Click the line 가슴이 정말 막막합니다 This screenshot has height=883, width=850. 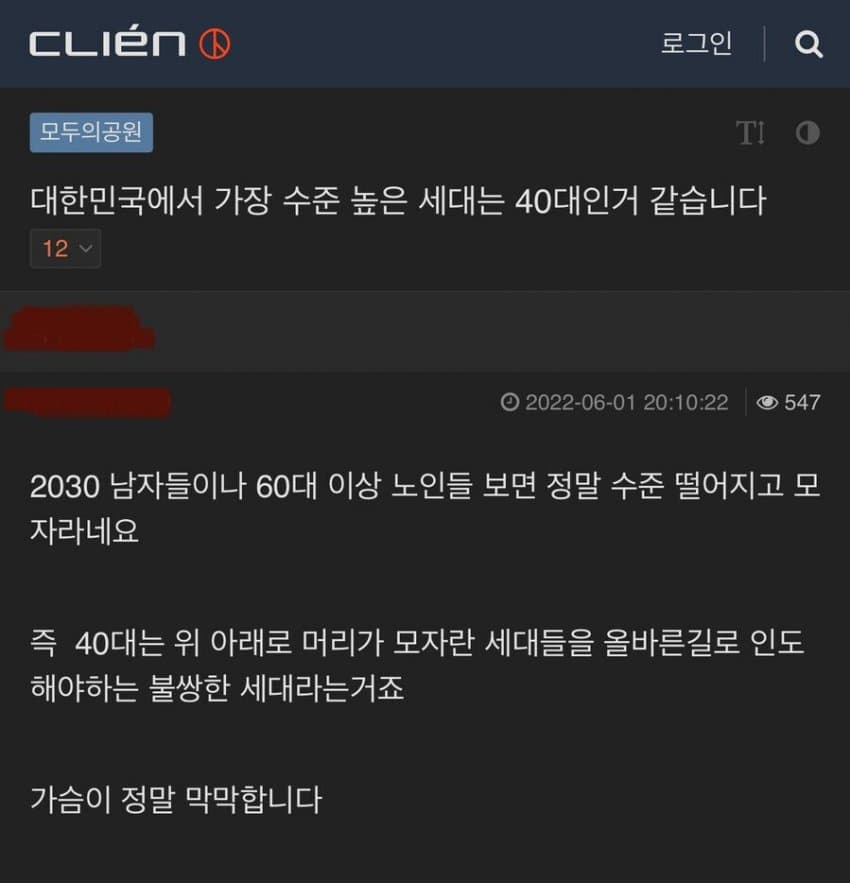click(x=176, y=800)
